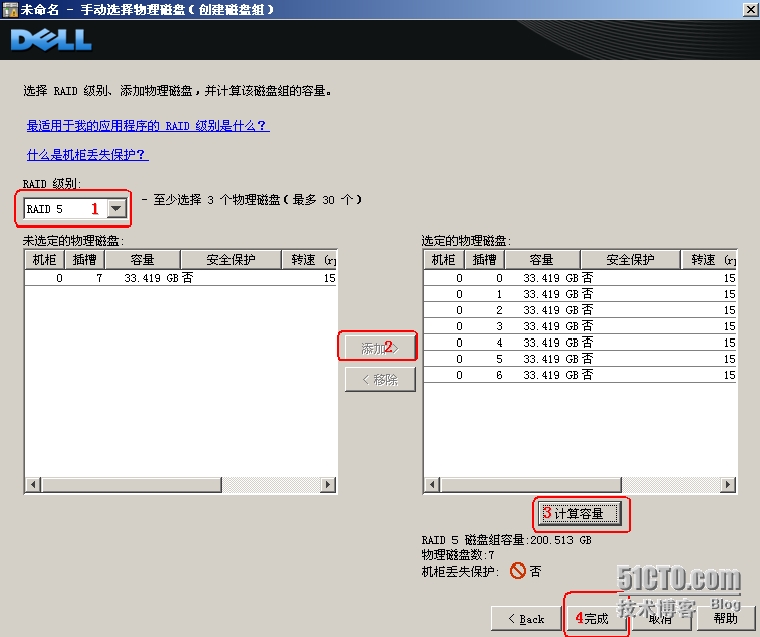760x637 pixels.
Task: Click left scroll arrow of unselected disks list
Action: tap(33, 484)
